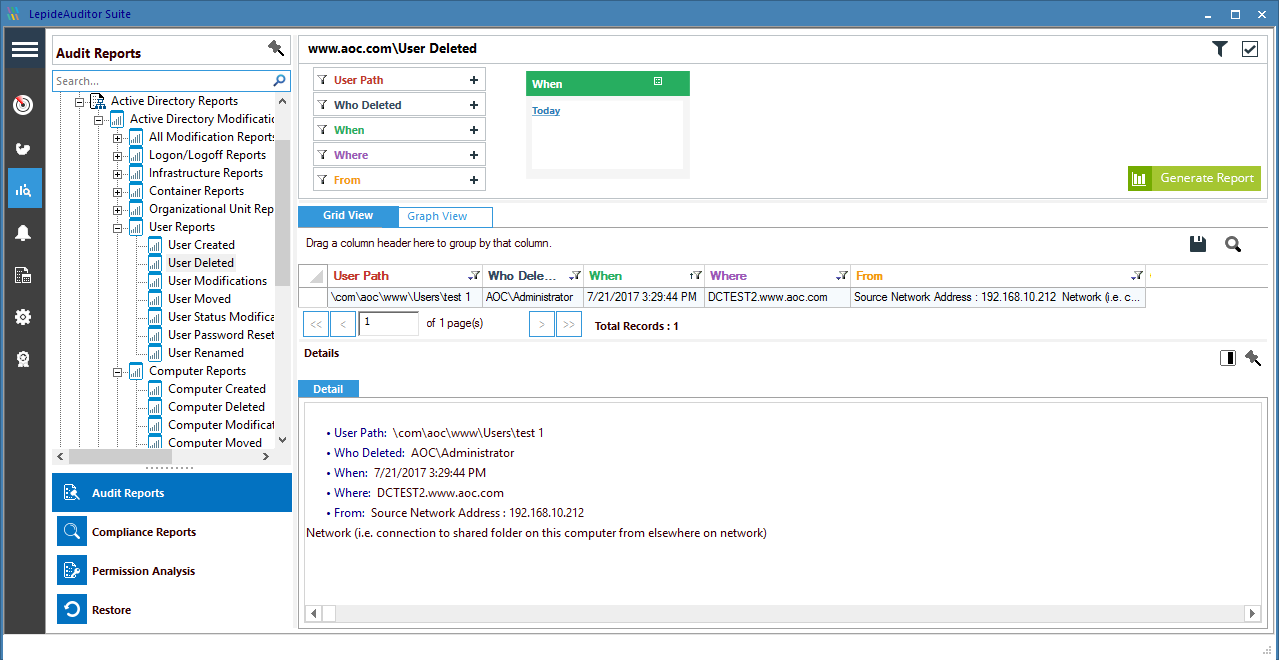The width and height of the screenshot is (1279, 660).
Task: Switch to the Grid View tab
Action: pos(348,216)
